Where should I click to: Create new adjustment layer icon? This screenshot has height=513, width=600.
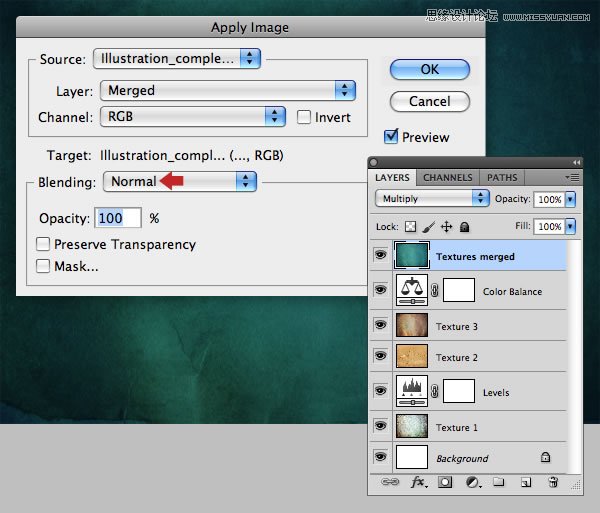click(x=472, y=482)
